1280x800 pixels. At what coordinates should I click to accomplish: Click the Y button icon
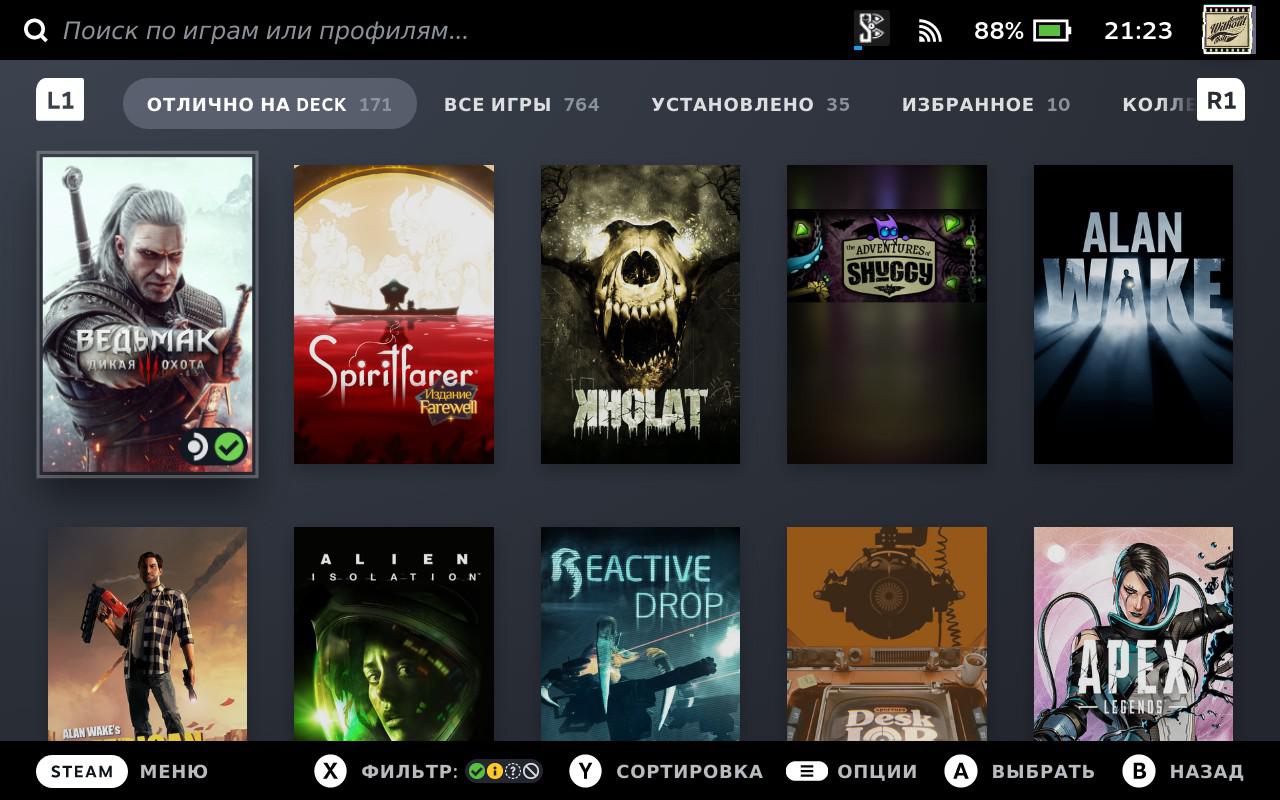click(x=585, y=771)
